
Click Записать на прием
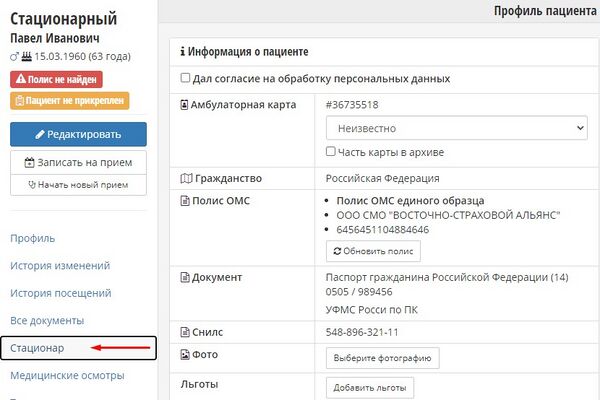pyautogui.click(x=78, y=162)
